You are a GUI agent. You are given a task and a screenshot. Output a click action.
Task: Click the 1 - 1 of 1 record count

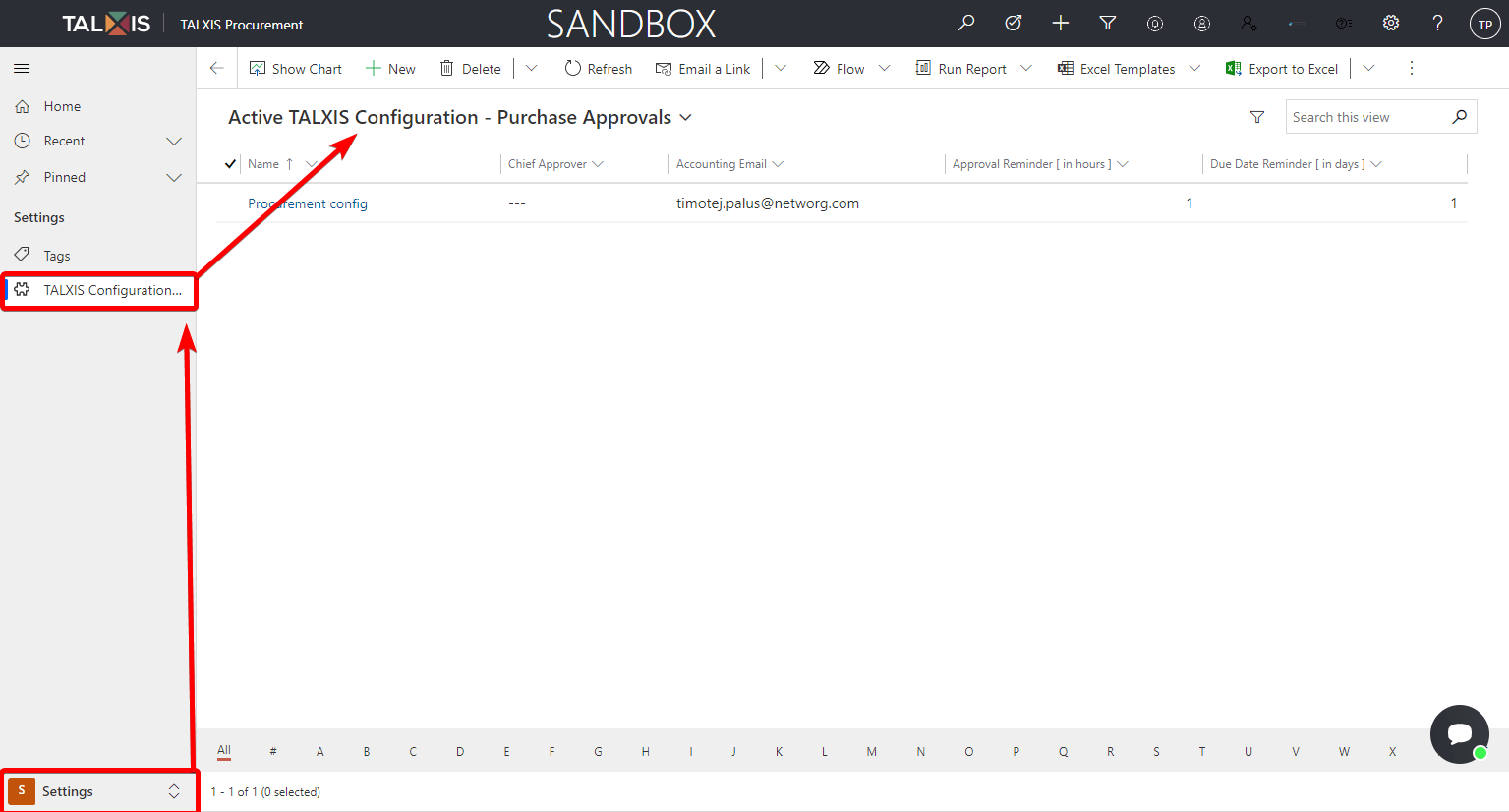[265, 791]
